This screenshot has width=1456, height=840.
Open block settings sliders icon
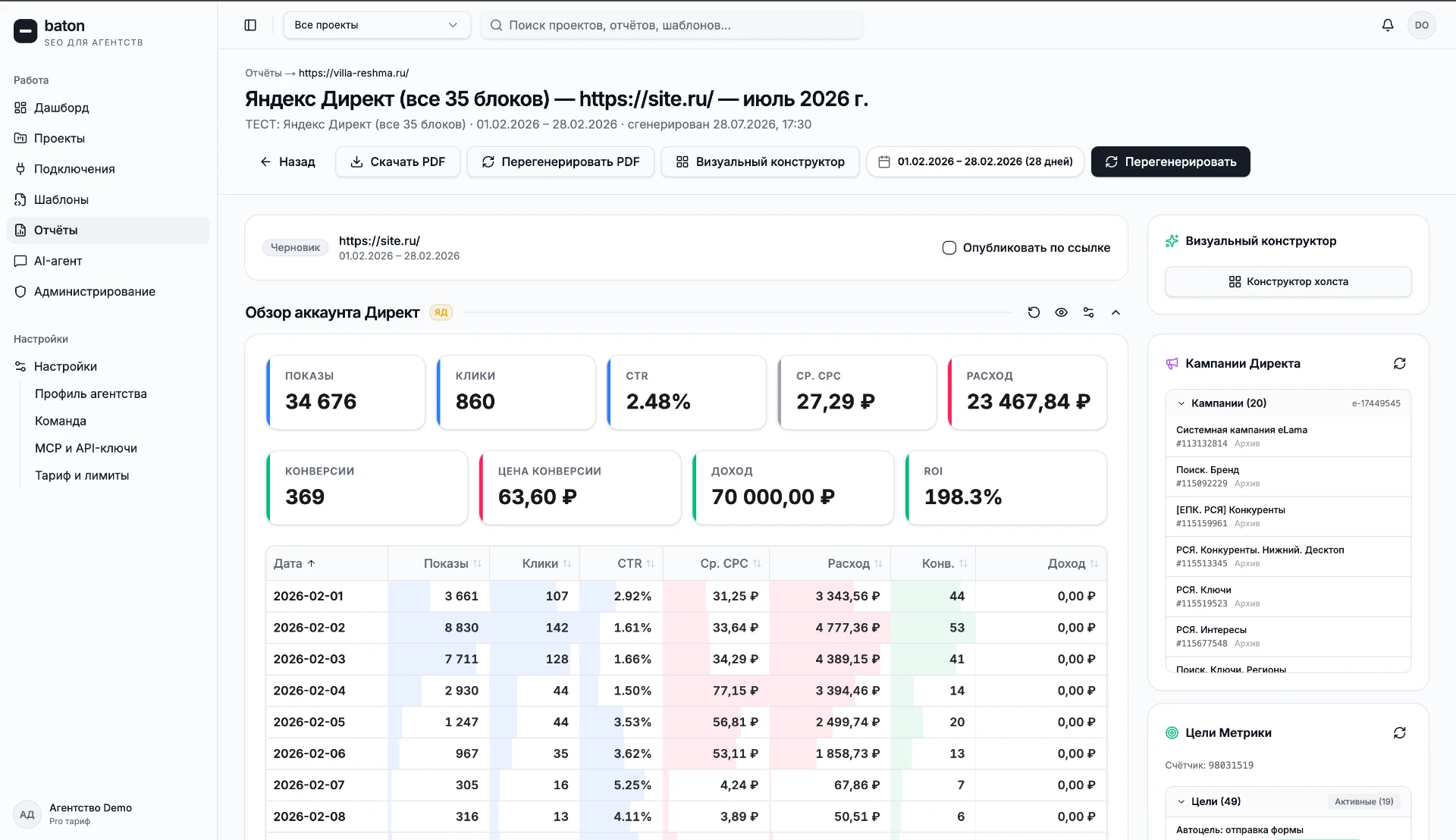[1088, 312]
